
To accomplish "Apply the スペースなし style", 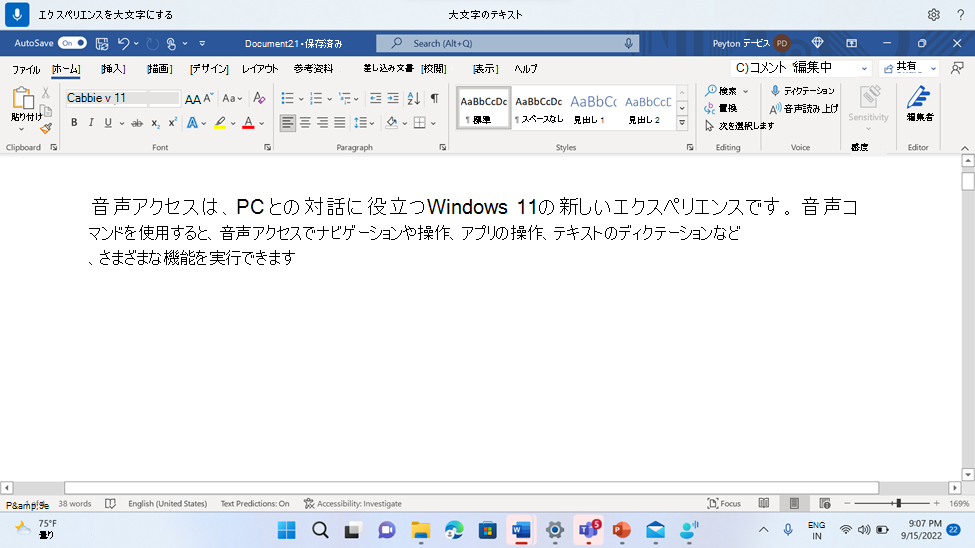I will point(538,108).
